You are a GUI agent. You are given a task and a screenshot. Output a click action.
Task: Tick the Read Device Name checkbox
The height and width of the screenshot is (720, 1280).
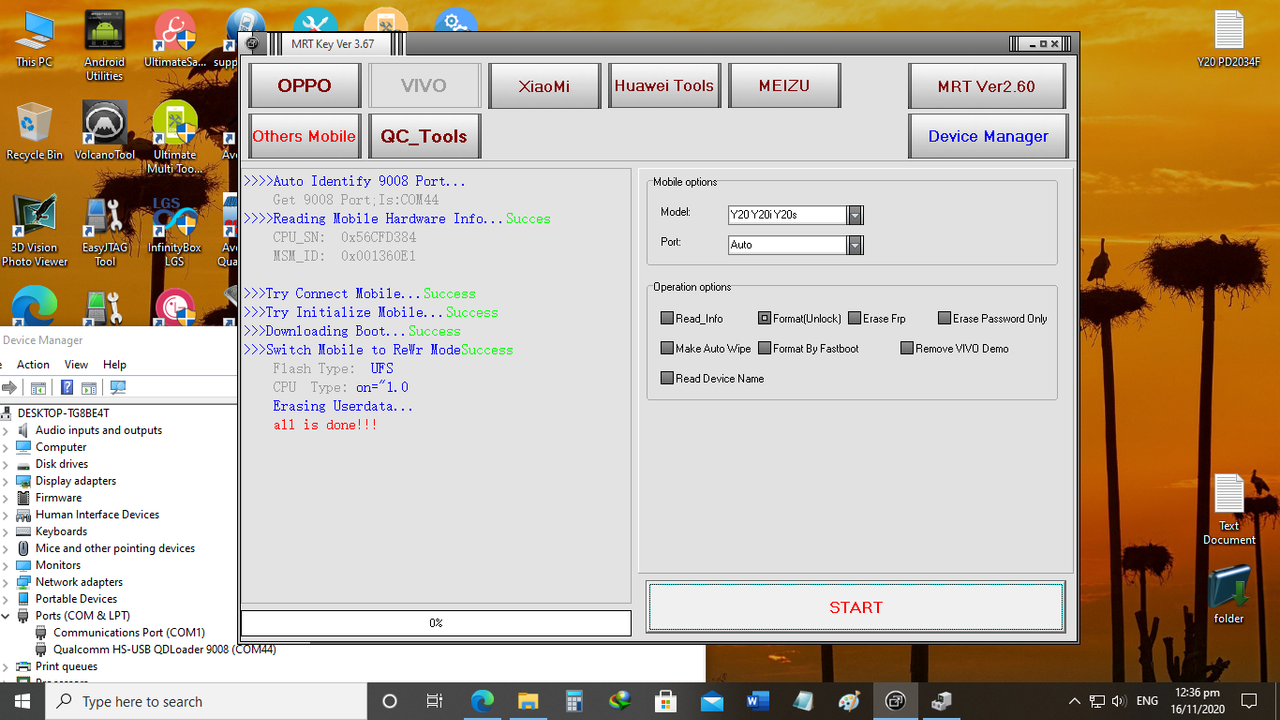point(667,379)
